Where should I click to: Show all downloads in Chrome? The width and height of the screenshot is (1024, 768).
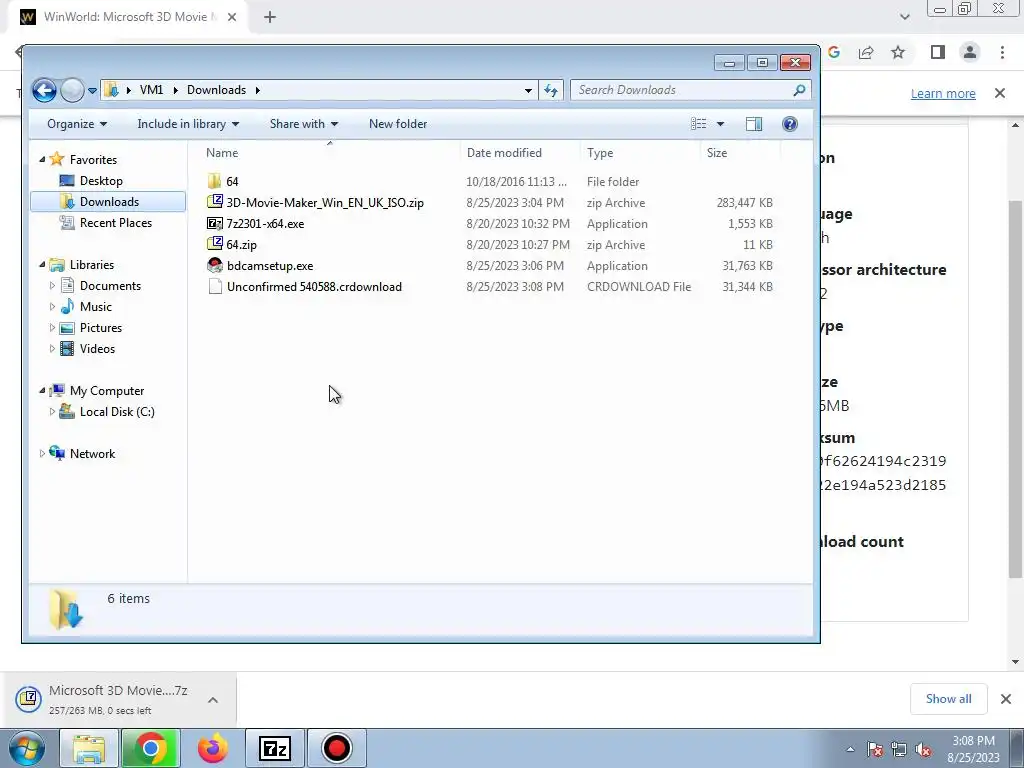pyautogui.click(x=948, y=699)
